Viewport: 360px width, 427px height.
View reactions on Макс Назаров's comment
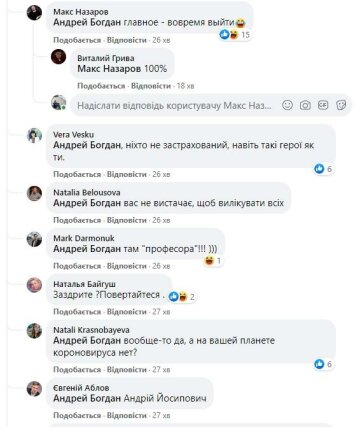coord(235,34)
